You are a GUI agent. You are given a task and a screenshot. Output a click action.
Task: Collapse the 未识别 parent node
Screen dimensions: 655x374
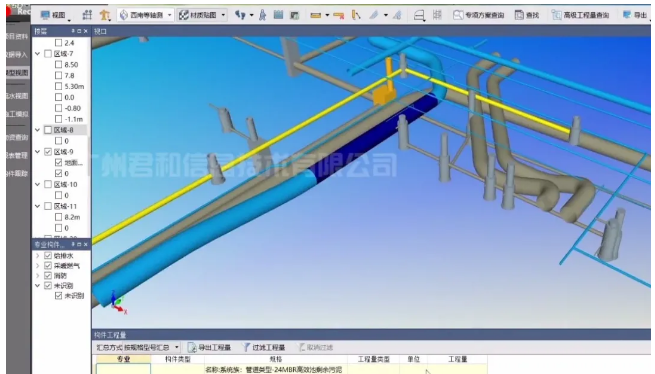pos(38,285)
